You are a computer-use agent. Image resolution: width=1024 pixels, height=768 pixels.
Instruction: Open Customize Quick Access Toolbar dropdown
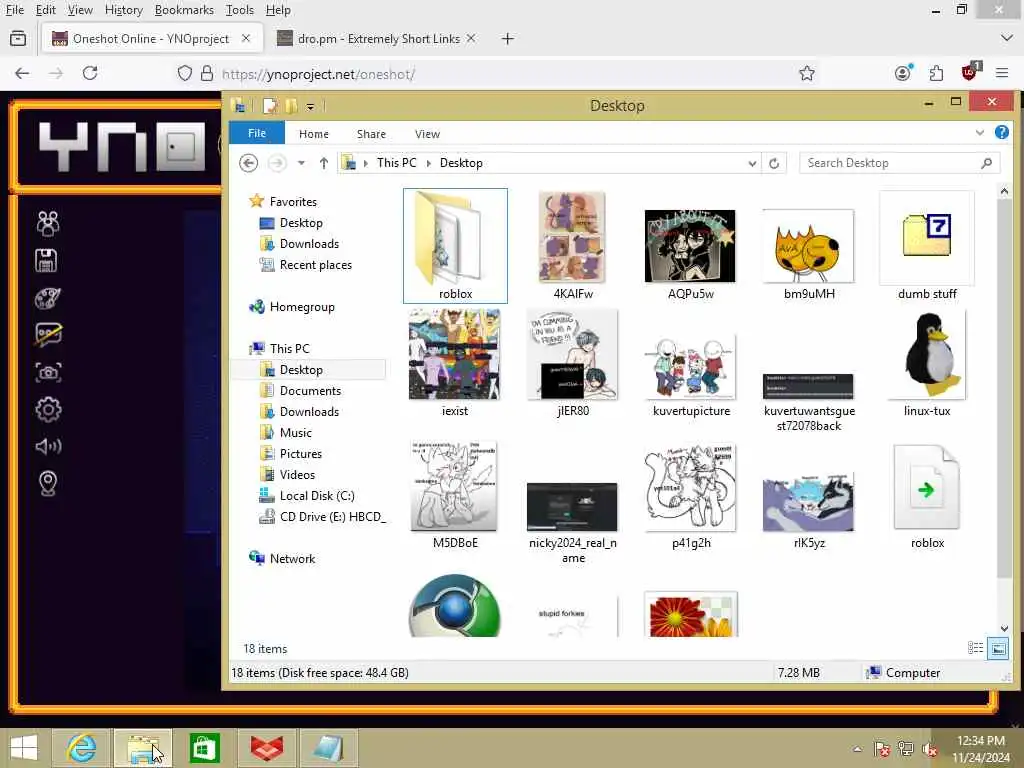pos(310,106)
